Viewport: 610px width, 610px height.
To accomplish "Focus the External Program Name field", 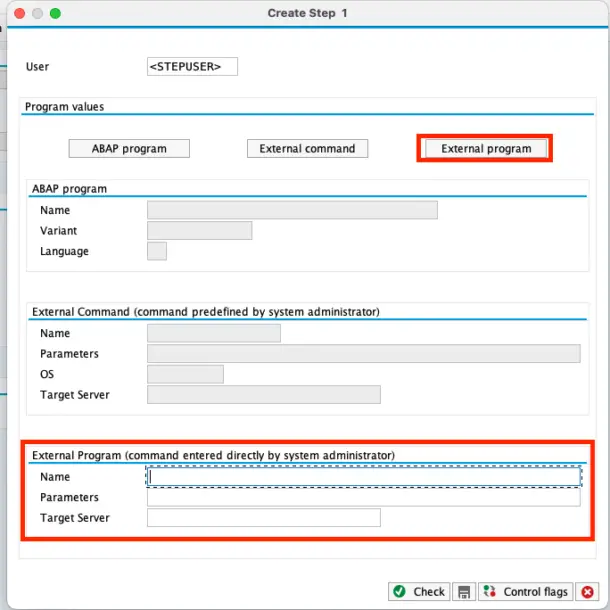I will pos(364,477).
